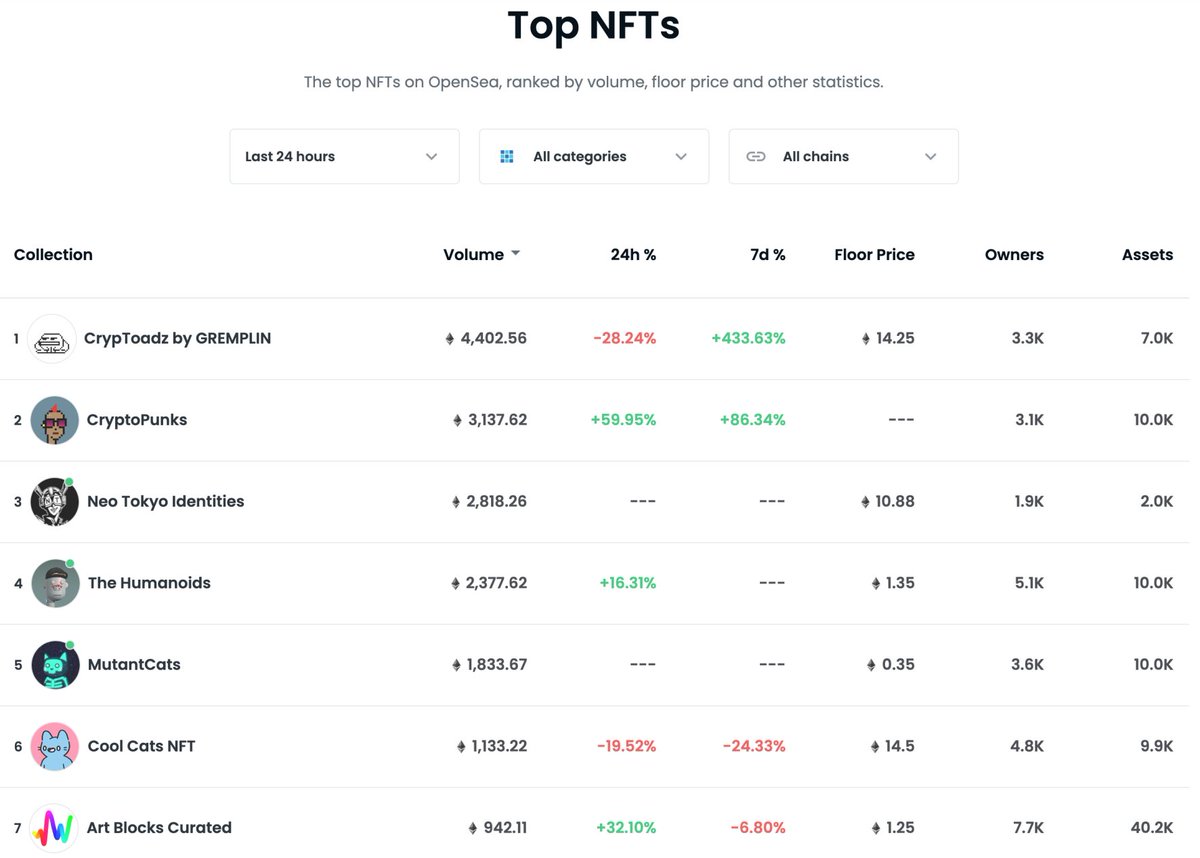Open the Neo Tokyo Identities collection

tap(165, 501)
